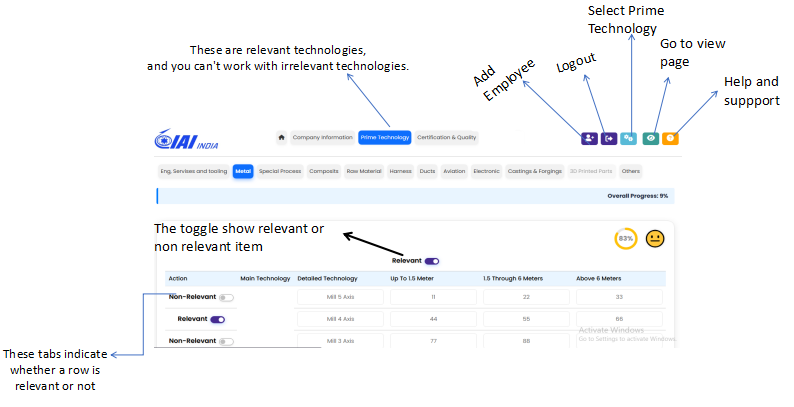The height and width of the screenshot is (407, 794).
Task: Click the Add Employee icon button
Action: pos(589,138)
